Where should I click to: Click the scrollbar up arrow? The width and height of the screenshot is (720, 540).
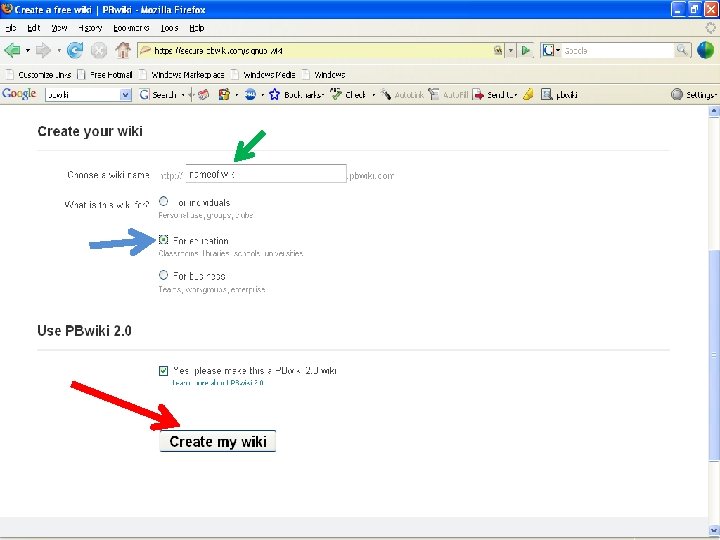pos(714,111)
